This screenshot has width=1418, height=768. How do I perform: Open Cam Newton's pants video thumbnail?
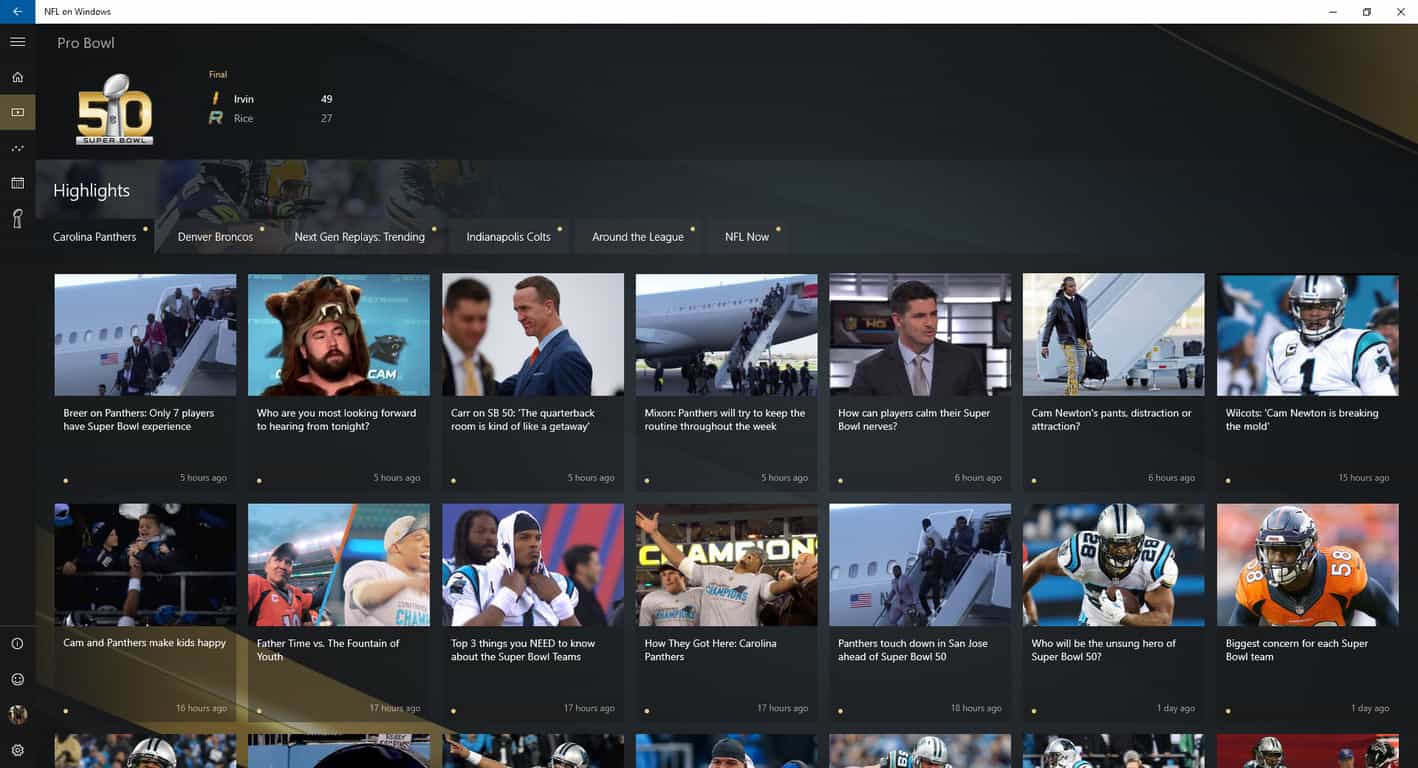[x=1114, y=335]
